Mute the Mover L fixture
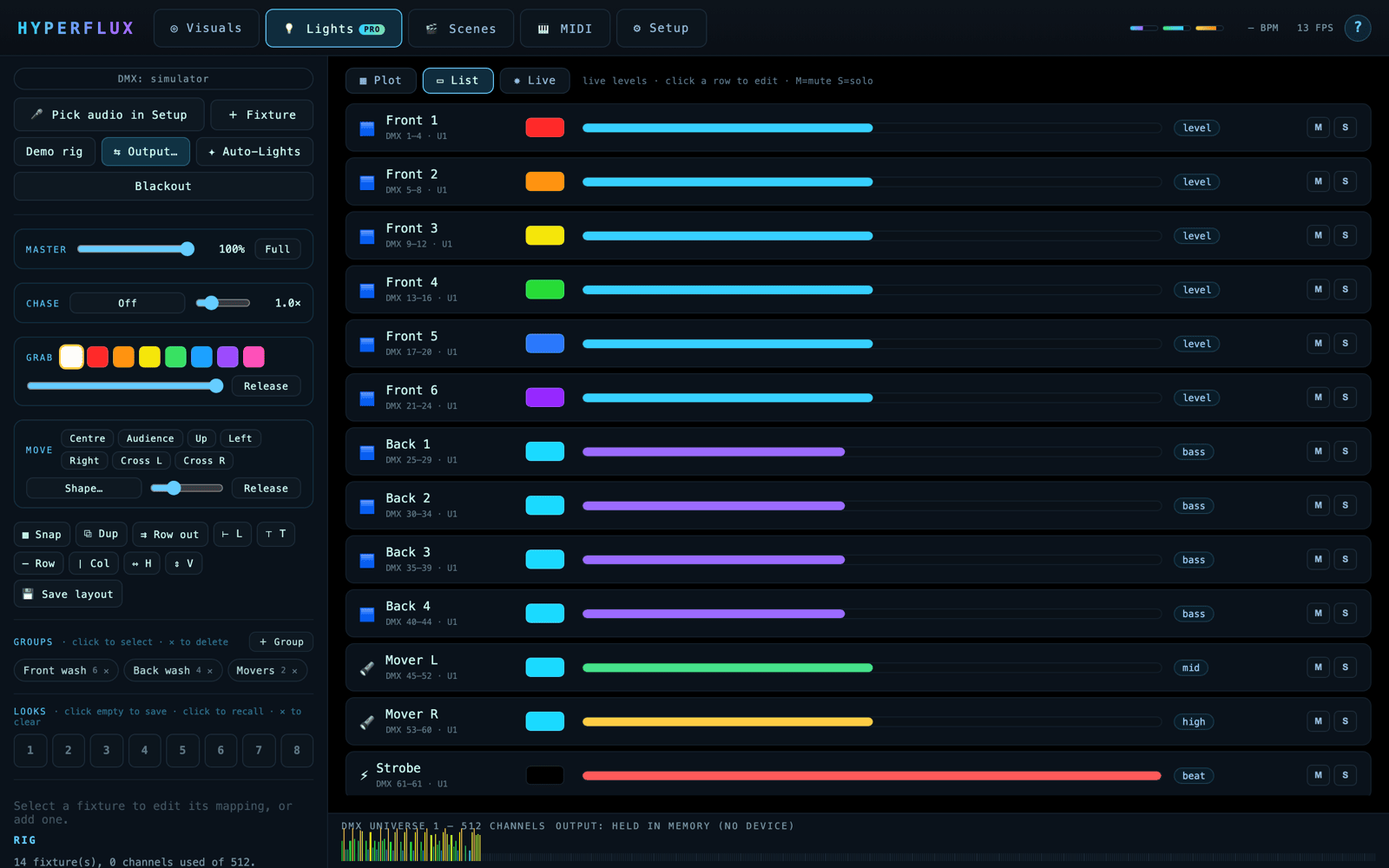The image size is (1389, 868). pyautogui.click(x=1318, y=667)
